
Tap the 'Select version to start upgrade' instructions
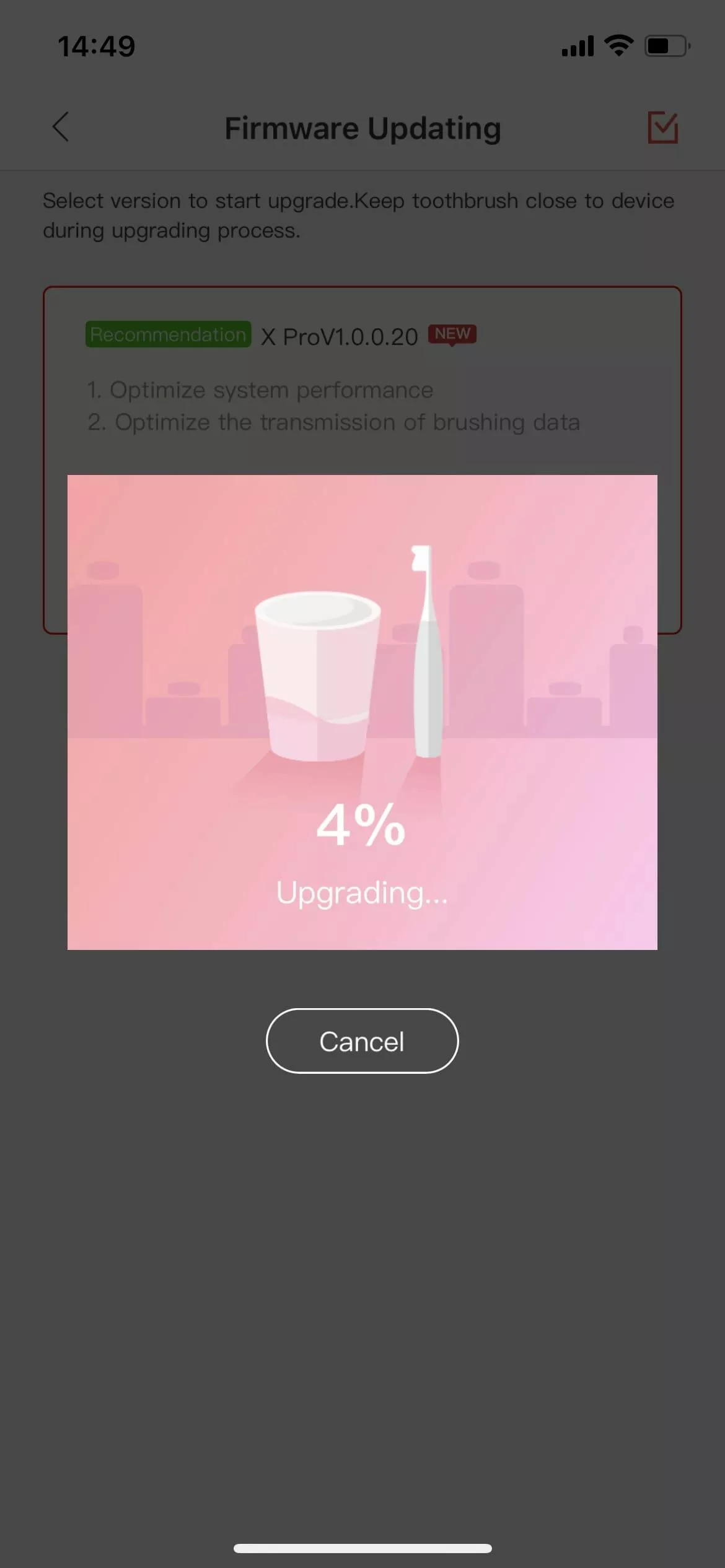358,216
